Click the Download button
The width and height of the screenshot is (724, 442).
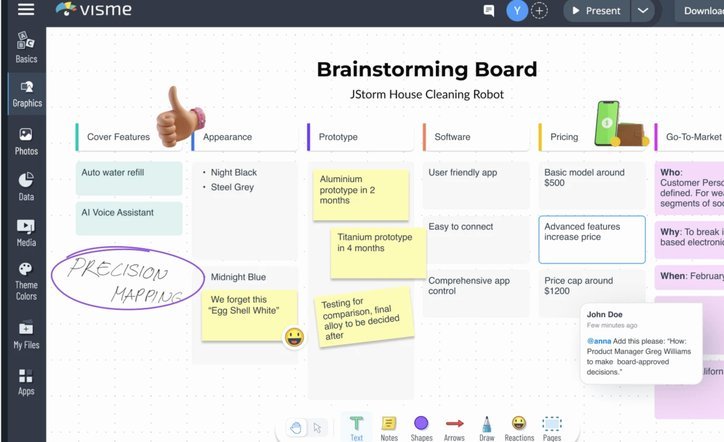pyautogui.click(x=700, y=11)
